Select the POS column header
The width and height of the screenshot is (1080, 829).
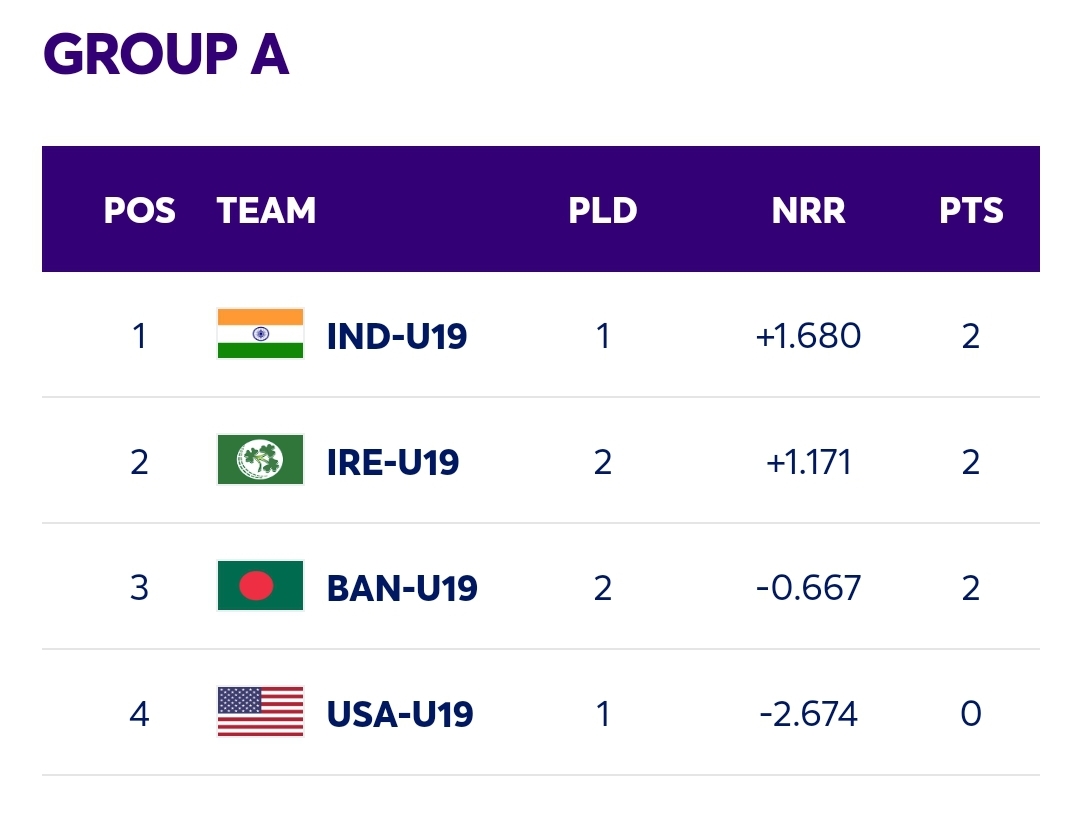click(140, 210)
